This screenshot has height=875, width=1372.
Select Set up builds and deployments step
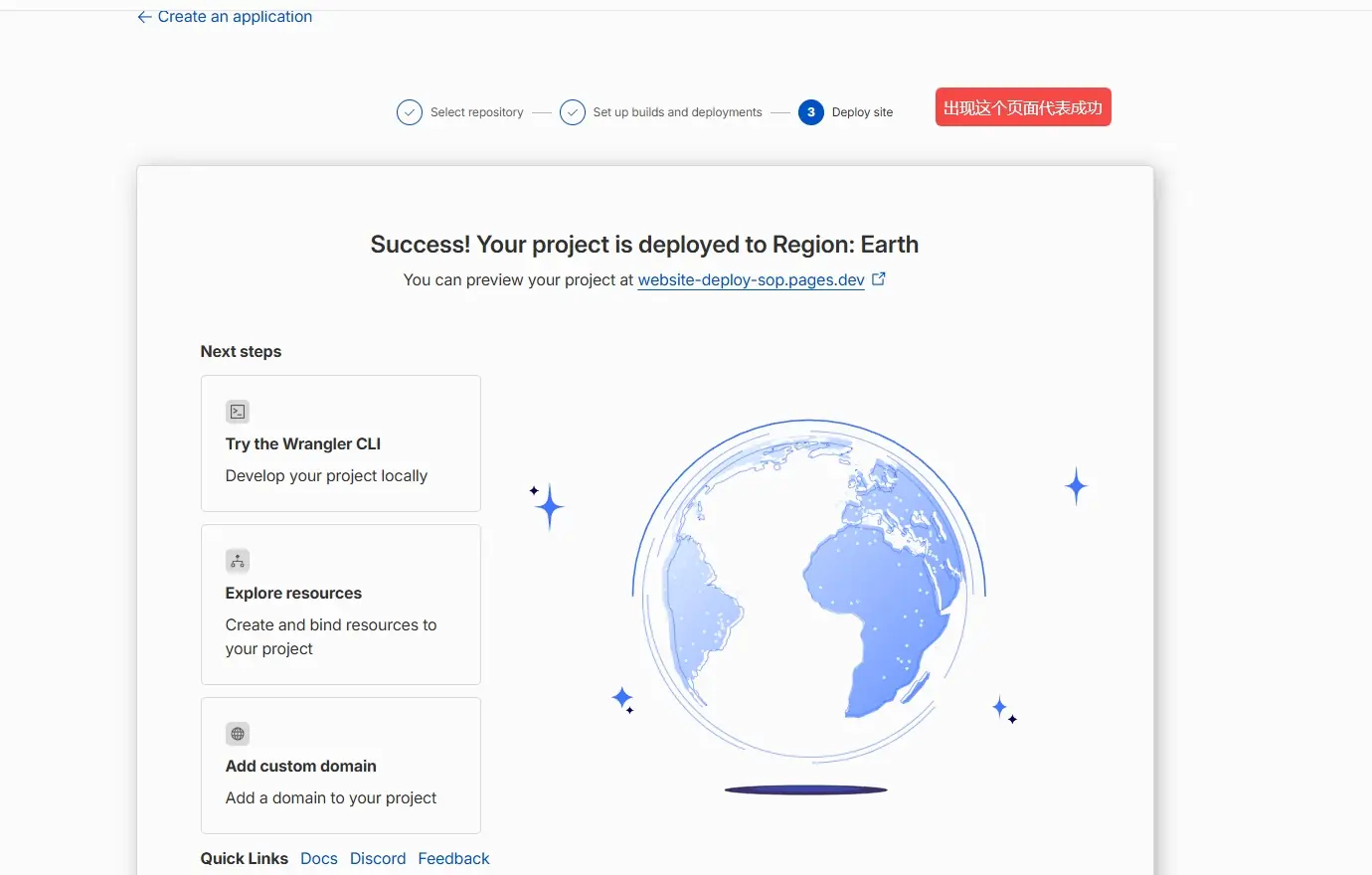(x=678, y=112)
